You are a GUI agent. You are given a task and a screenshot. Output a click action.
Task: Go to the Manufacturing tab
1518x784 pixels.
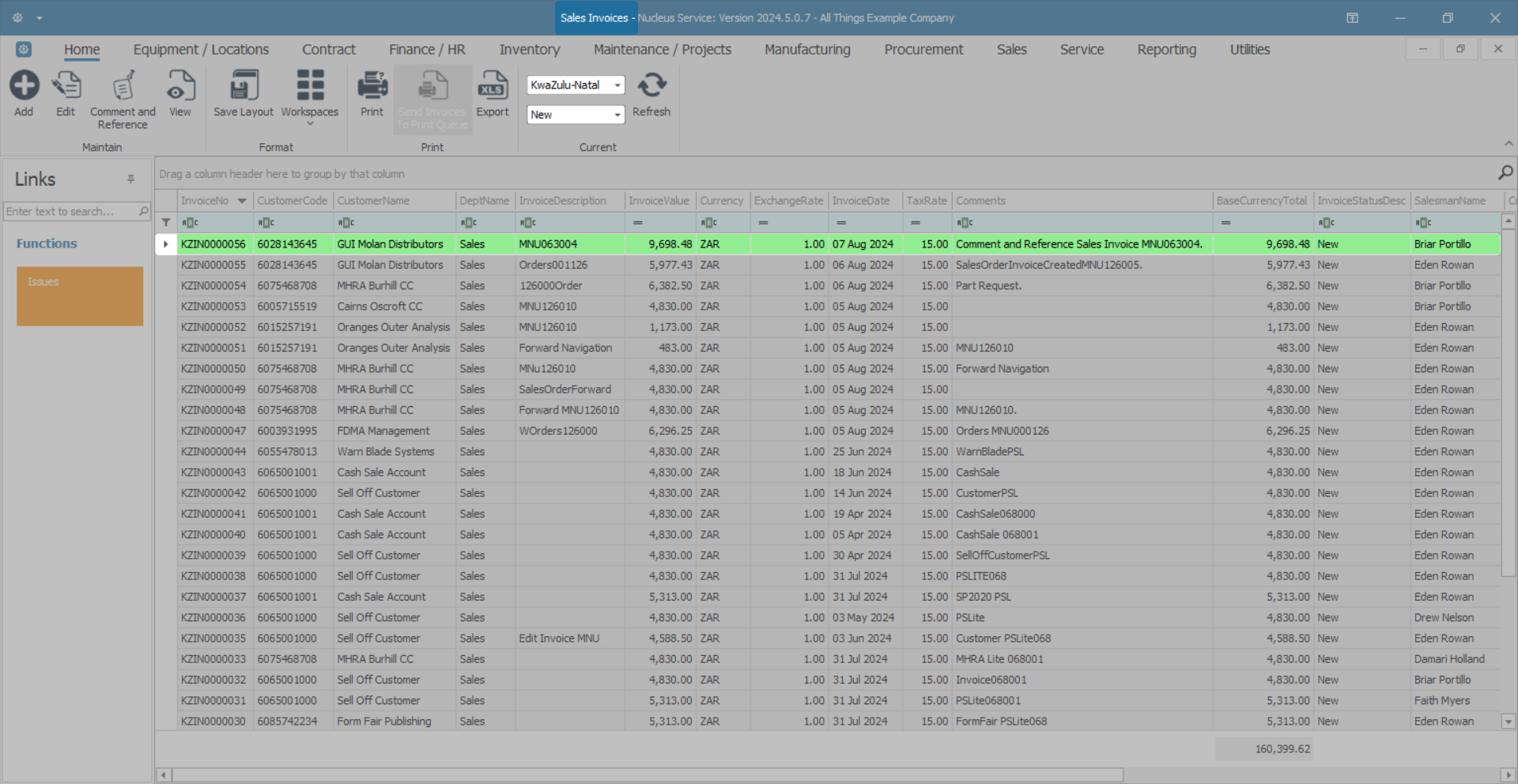807,49
